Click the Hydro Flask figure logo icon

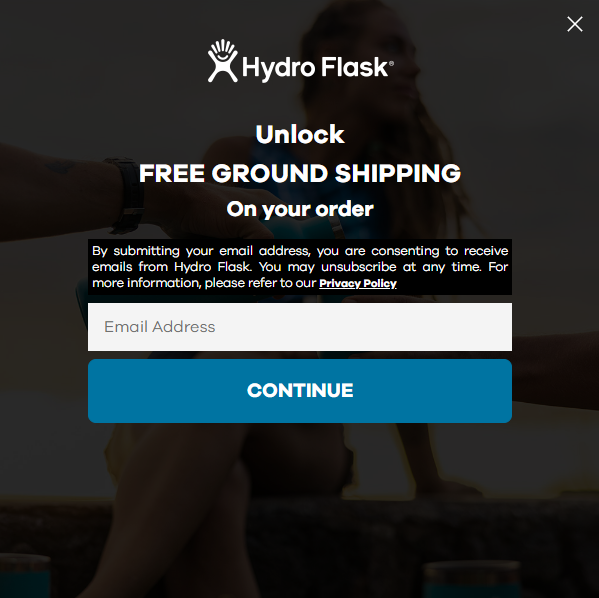(x=223, y=61)
